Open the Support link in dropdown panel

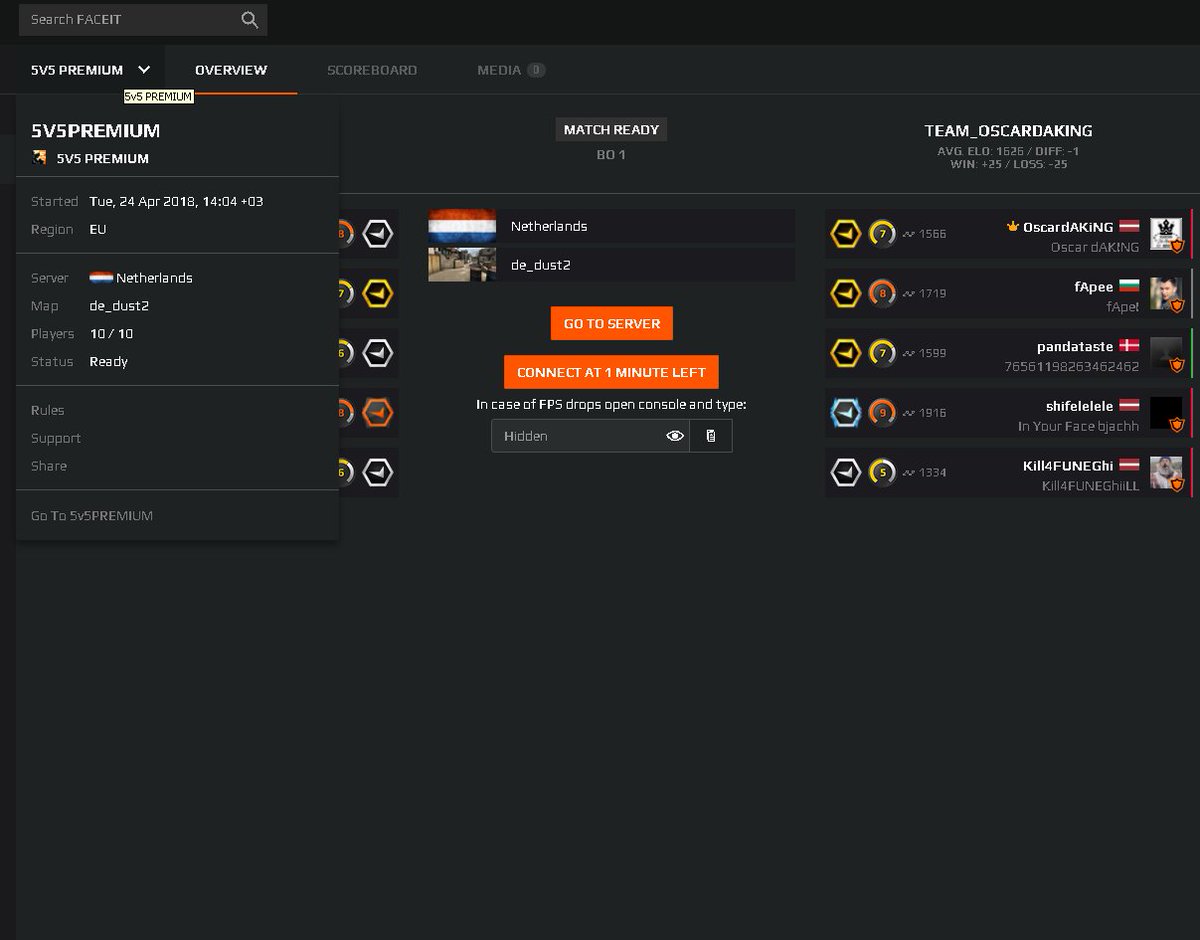(x=56, y=438)
